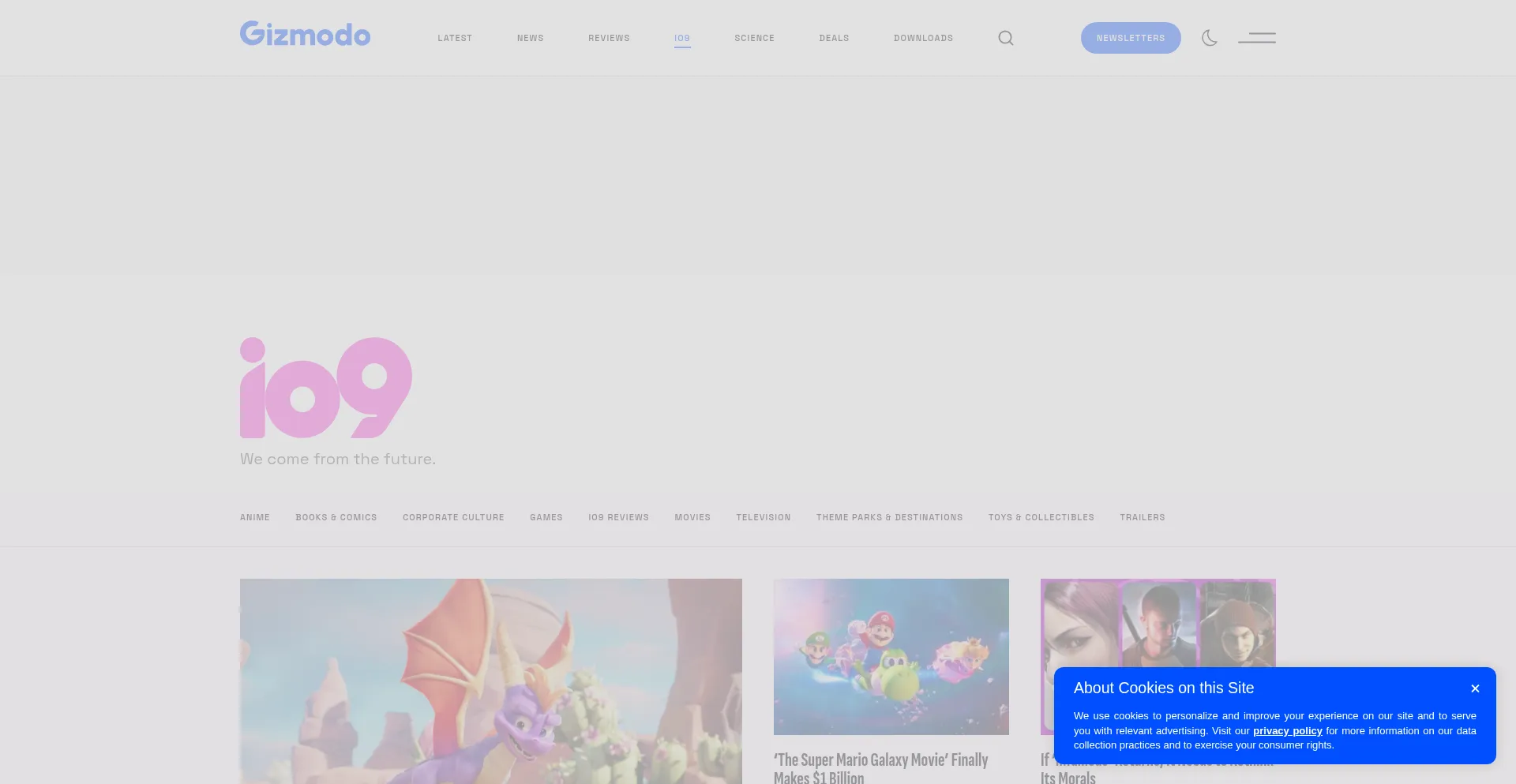Open the privacy policy link
Screen dimensions: 1516x784
click(x=1287, y=731)
